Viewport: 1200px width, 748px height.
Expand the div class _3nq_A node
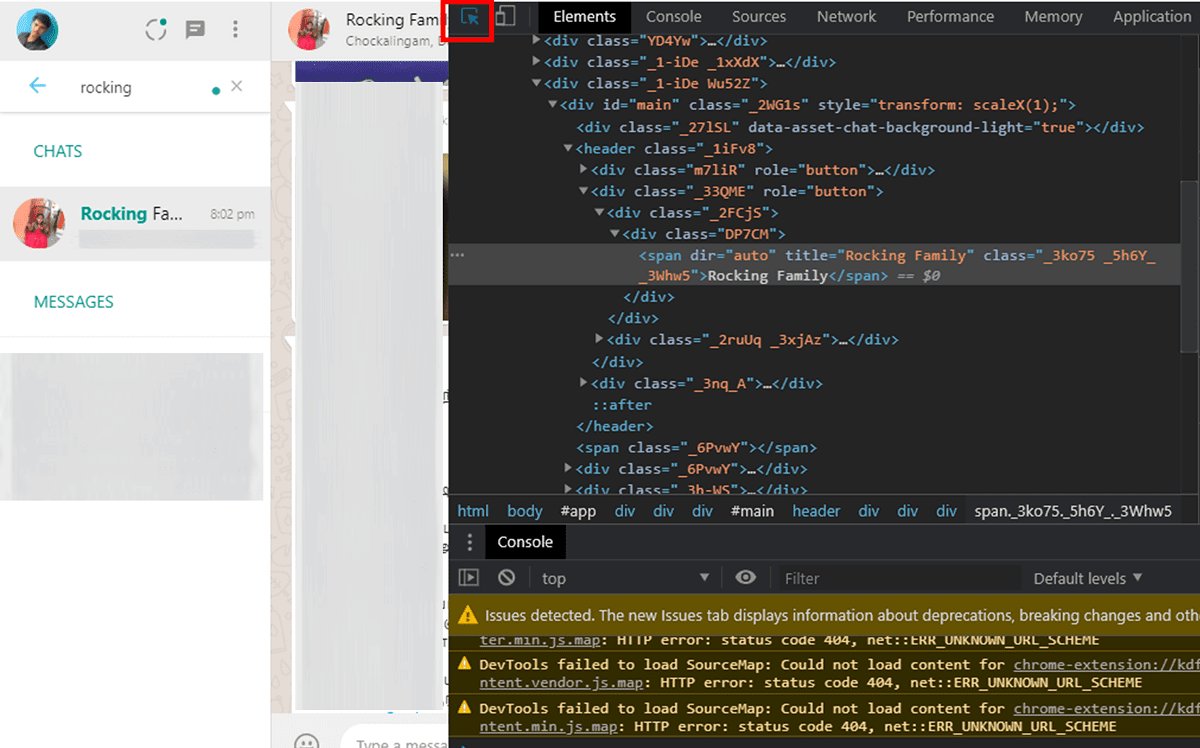click(583, 384)
